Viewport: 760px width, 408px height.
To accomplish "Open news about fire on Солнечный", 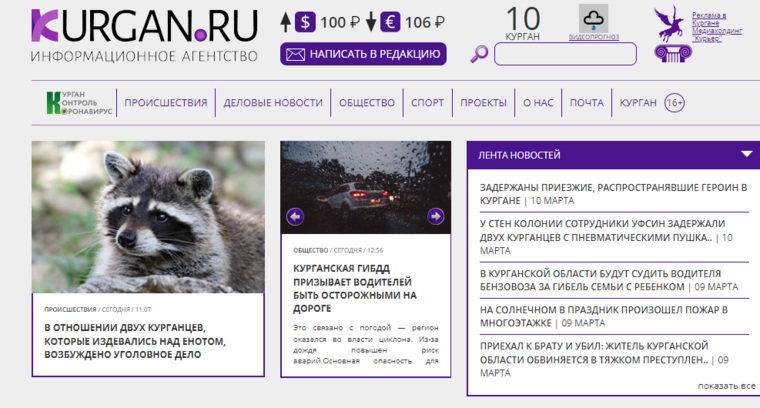I will (x=603, y=316).
